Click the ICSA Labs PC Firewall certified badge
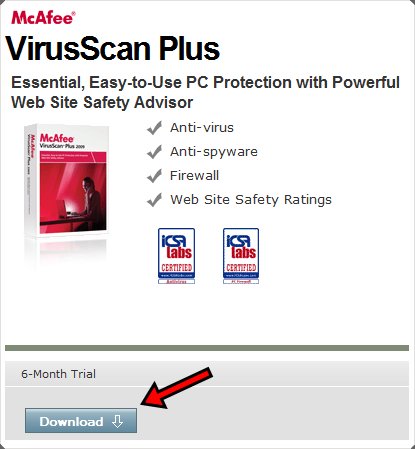This screenshot has width=415, height=449. pyautogui.click(x=241, y=256)
